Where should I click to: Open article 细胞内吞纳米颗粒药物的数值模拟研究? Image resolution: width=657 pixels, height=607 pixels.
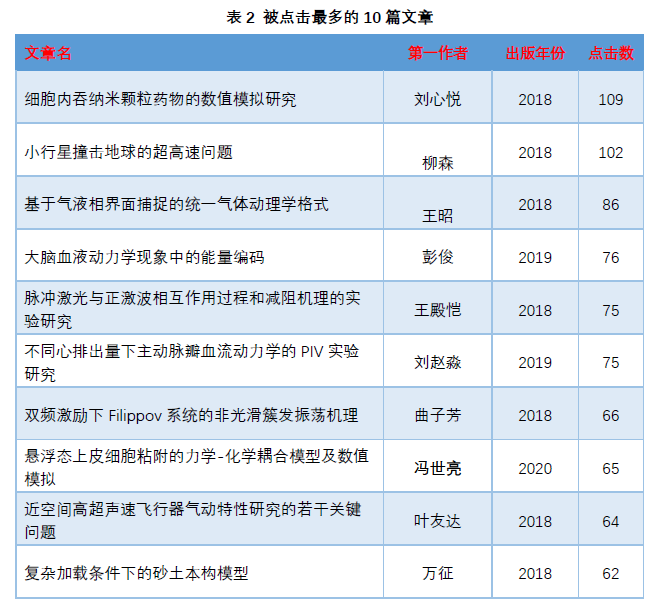[160, 100]
